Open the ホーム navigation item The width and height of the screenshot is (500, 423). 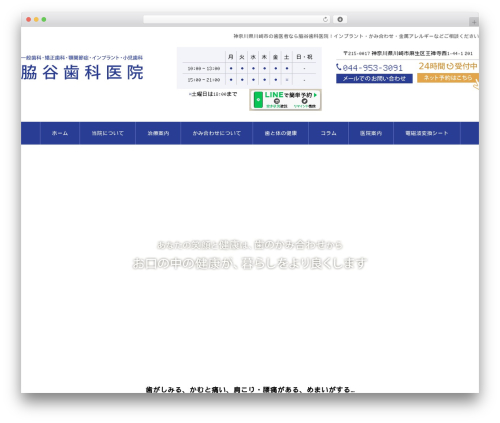(x=60, y=133)
